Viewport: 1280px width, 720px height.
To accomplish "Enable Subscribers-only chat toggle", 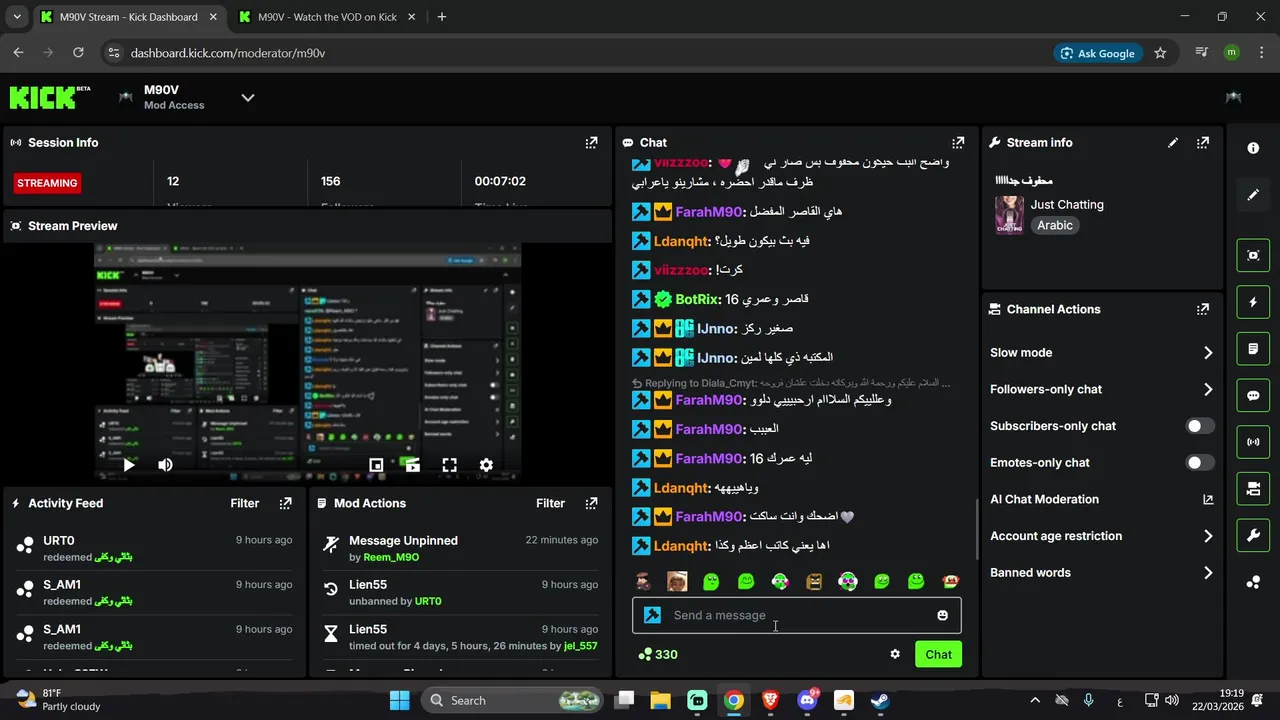I will coord(1200,426).
